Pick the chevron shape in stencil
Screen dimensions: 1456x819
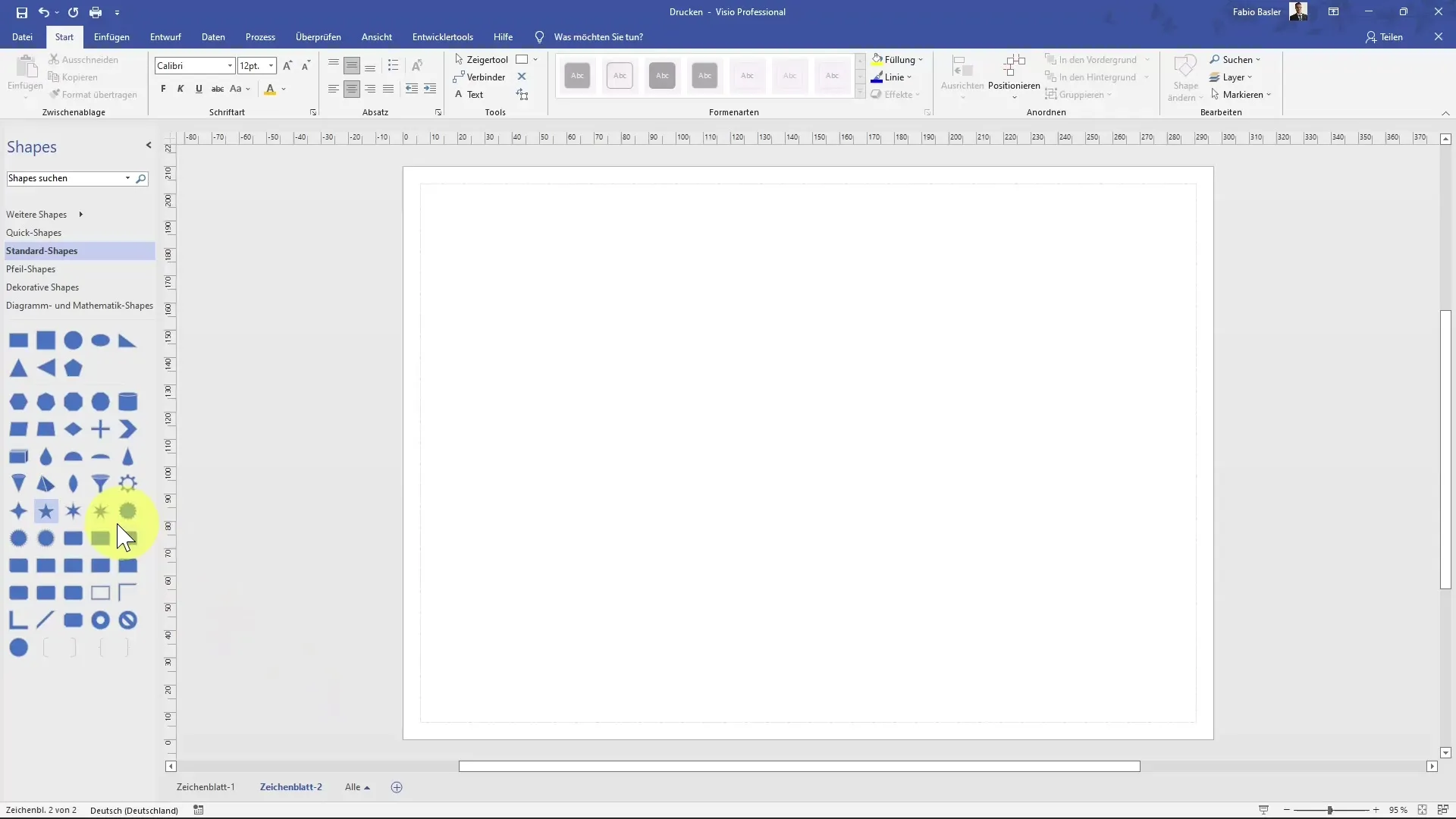click(x=128, y=428)
